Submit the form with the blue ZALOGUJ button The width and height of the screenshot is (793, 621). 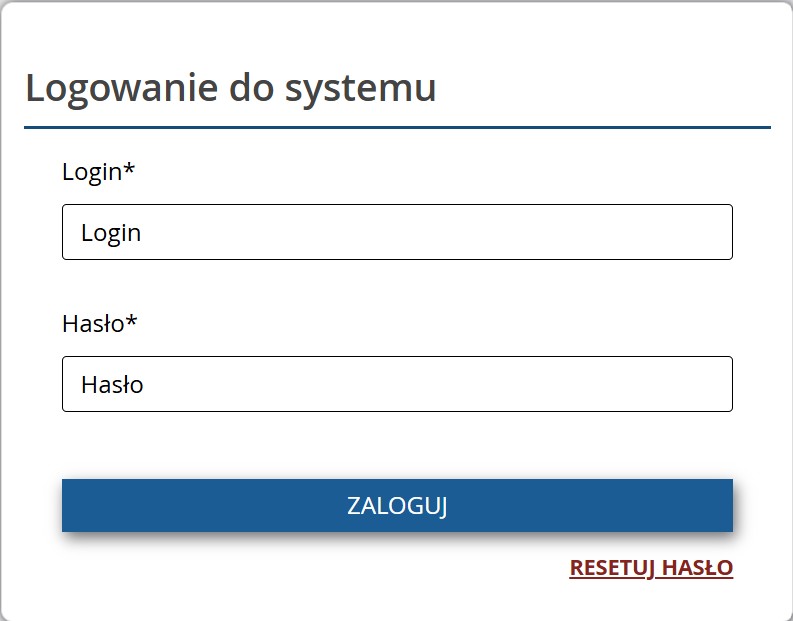[397, 505]
